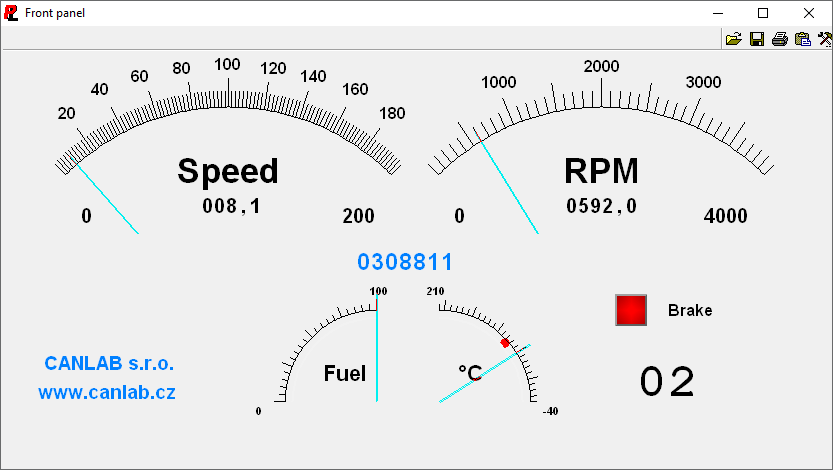Maximize the Front panel window

coord(763,13)
